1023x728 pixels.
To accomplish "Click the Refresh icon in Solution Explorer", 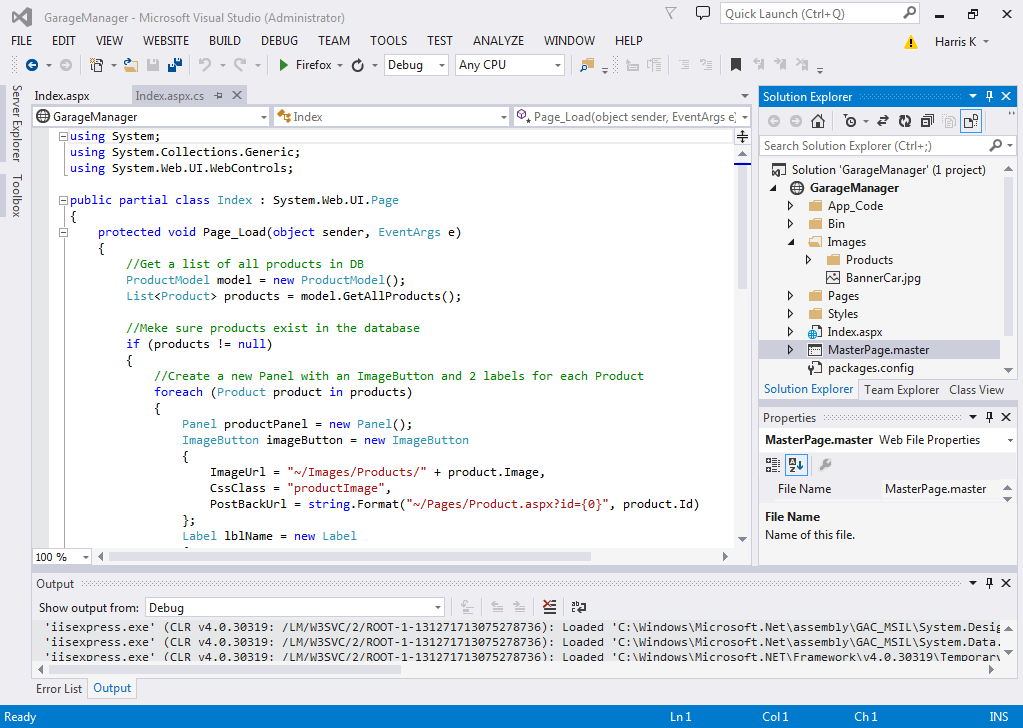I will (x=904, y=121).
